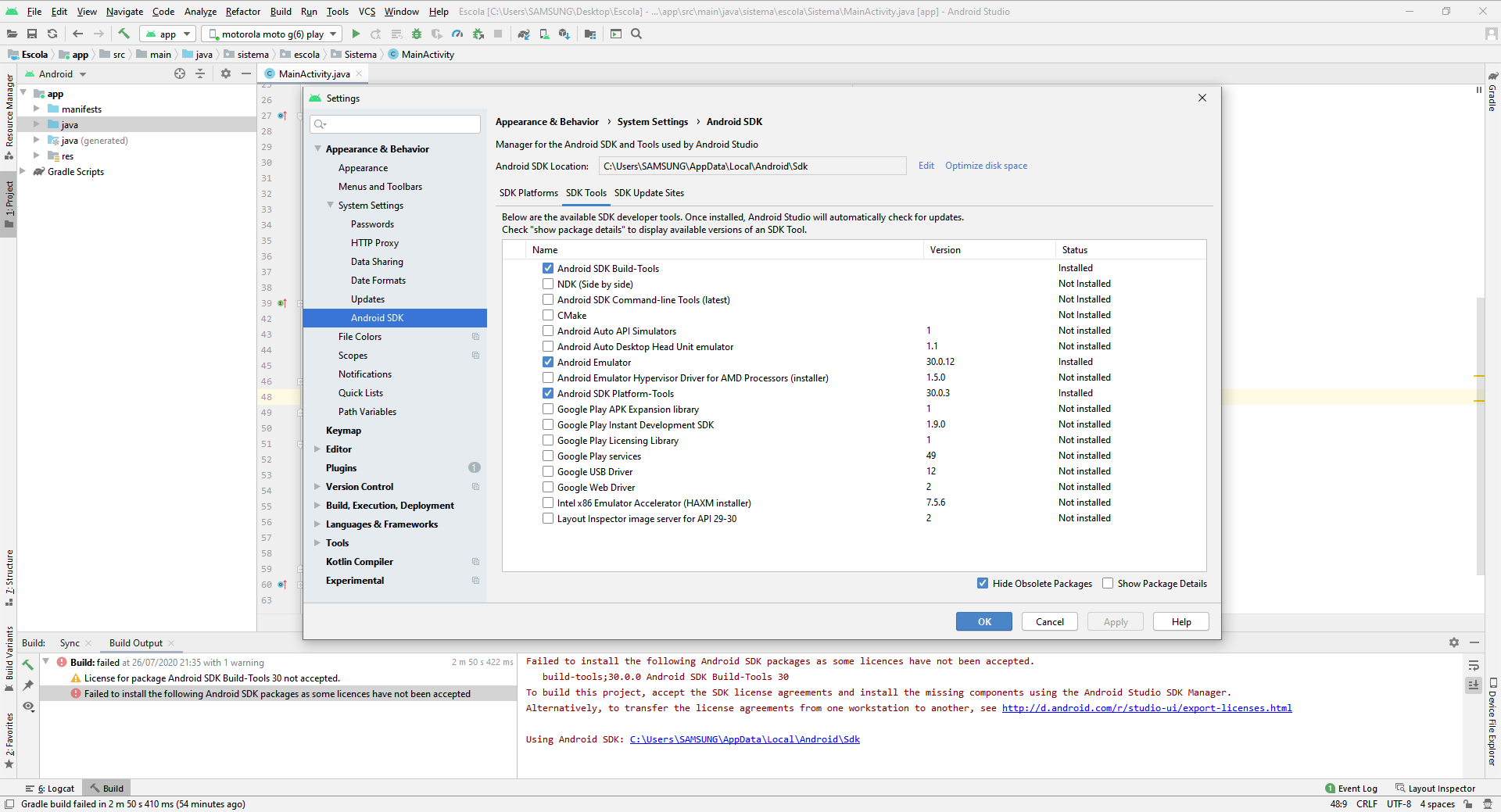Expand Gradle Scripts in project tree

tap(23, 171)
